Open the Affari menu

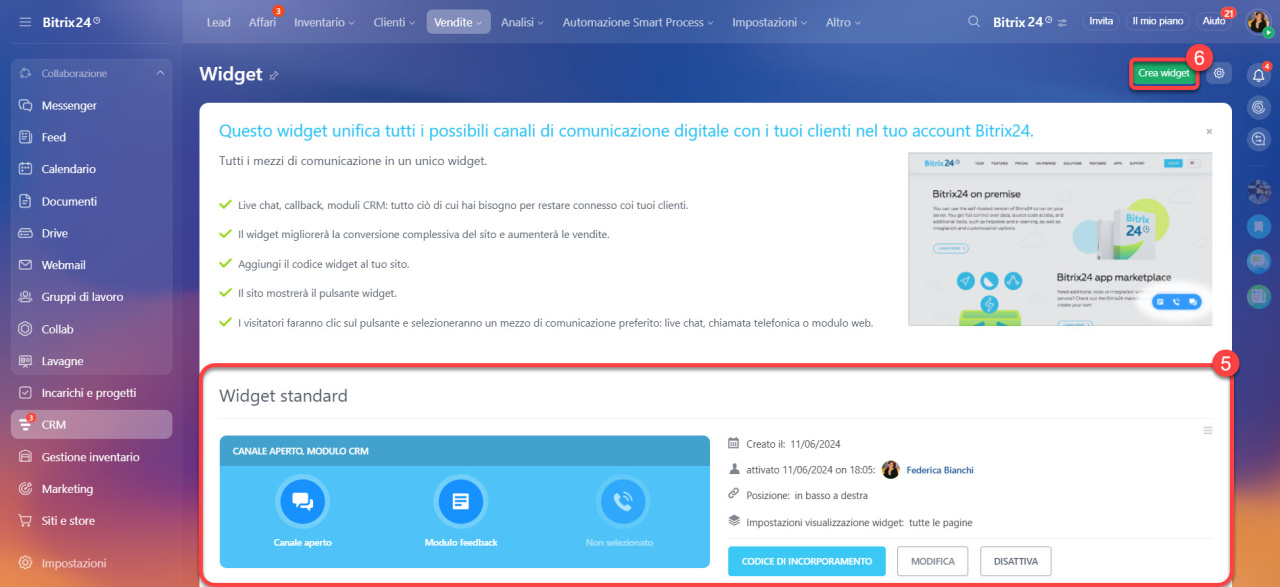point(263,21)
